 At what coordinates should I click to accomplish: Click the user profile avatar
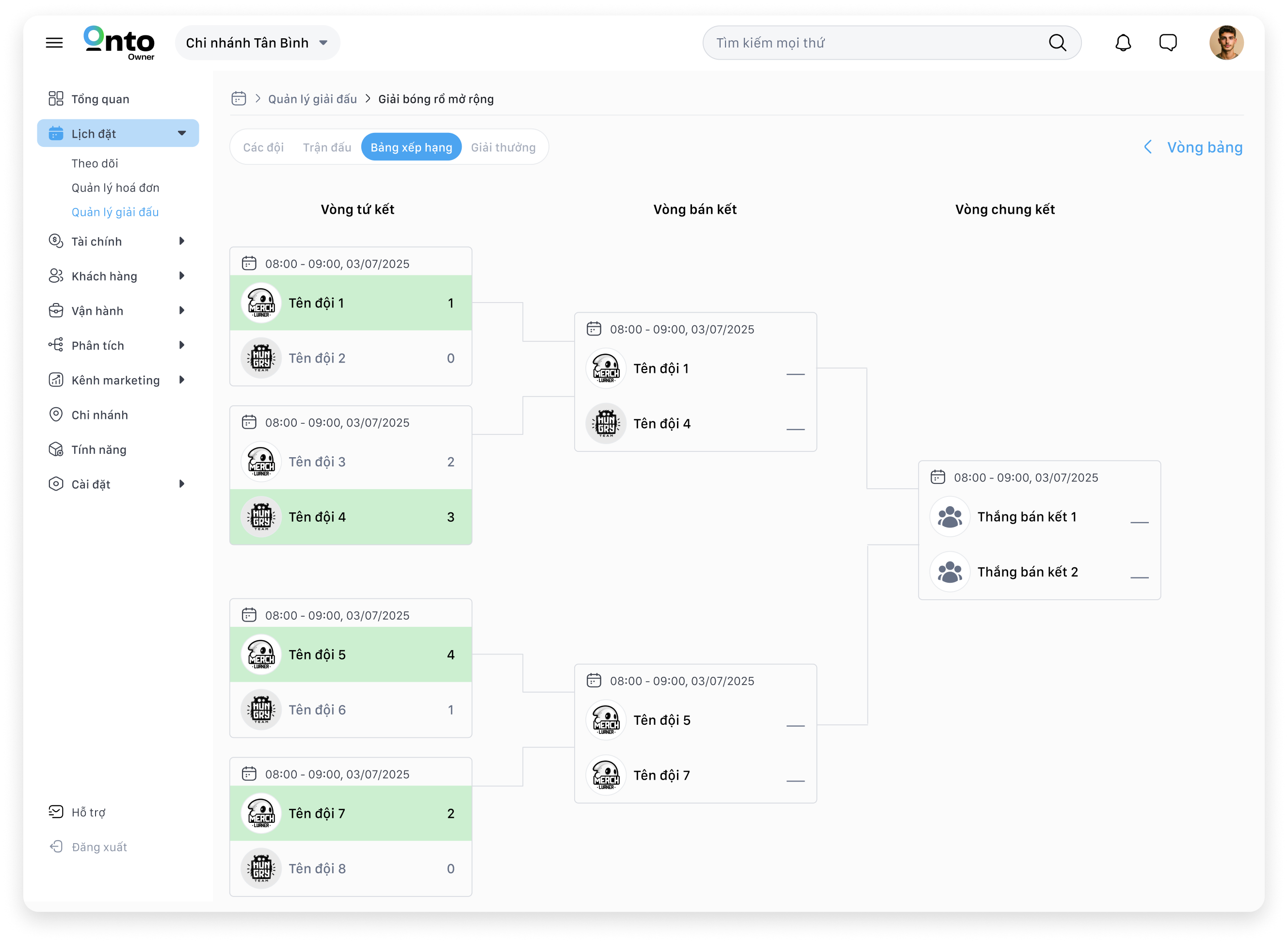tap(1226, 43)
